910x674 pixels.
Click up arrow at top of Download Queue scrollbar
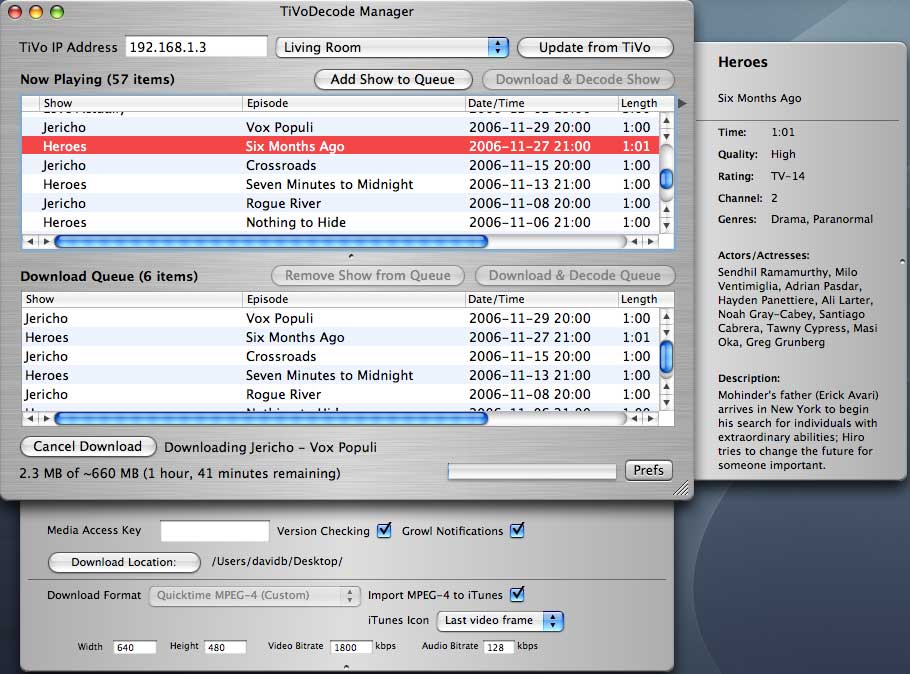667,316
